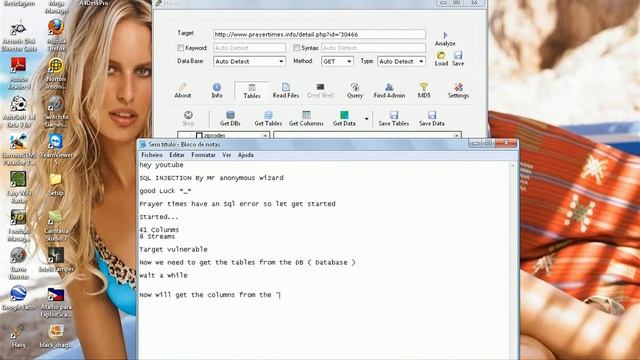Viewport: 640px width, 360px height.
Task: Click the '41 Columns' line in Notepad
Action: [x=159, y=230]
